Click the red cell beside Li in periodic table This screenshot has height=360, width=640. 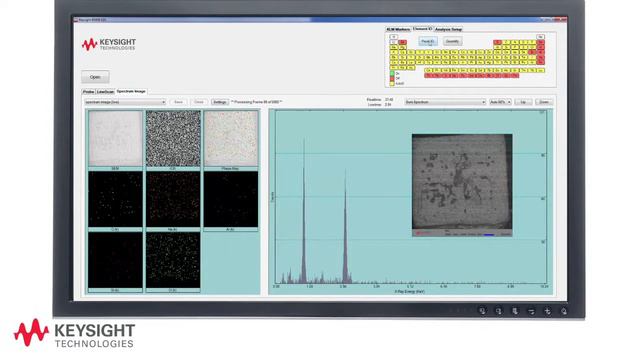[x=402, y=42]
